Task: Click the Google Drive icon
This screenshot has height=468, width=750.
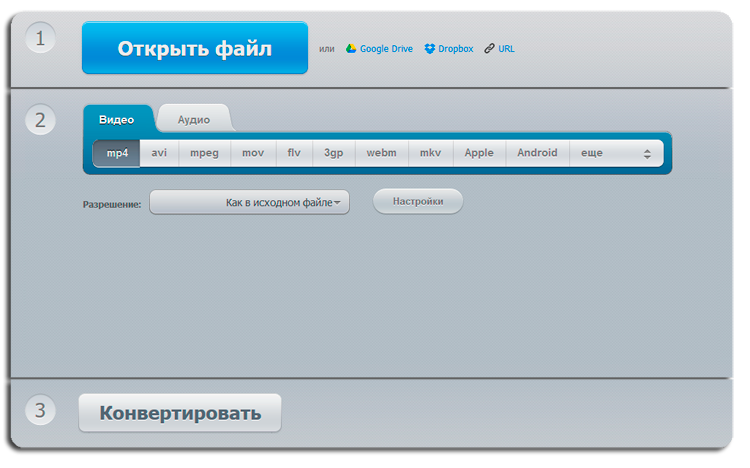Action: click(x=351, y=48)
